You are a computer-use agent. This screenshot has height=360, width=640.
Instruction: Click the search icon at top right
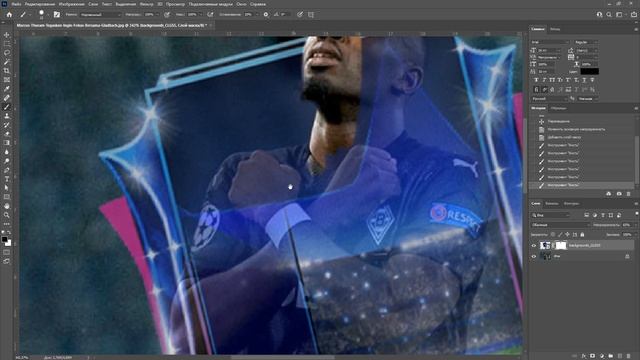(609, 15)
